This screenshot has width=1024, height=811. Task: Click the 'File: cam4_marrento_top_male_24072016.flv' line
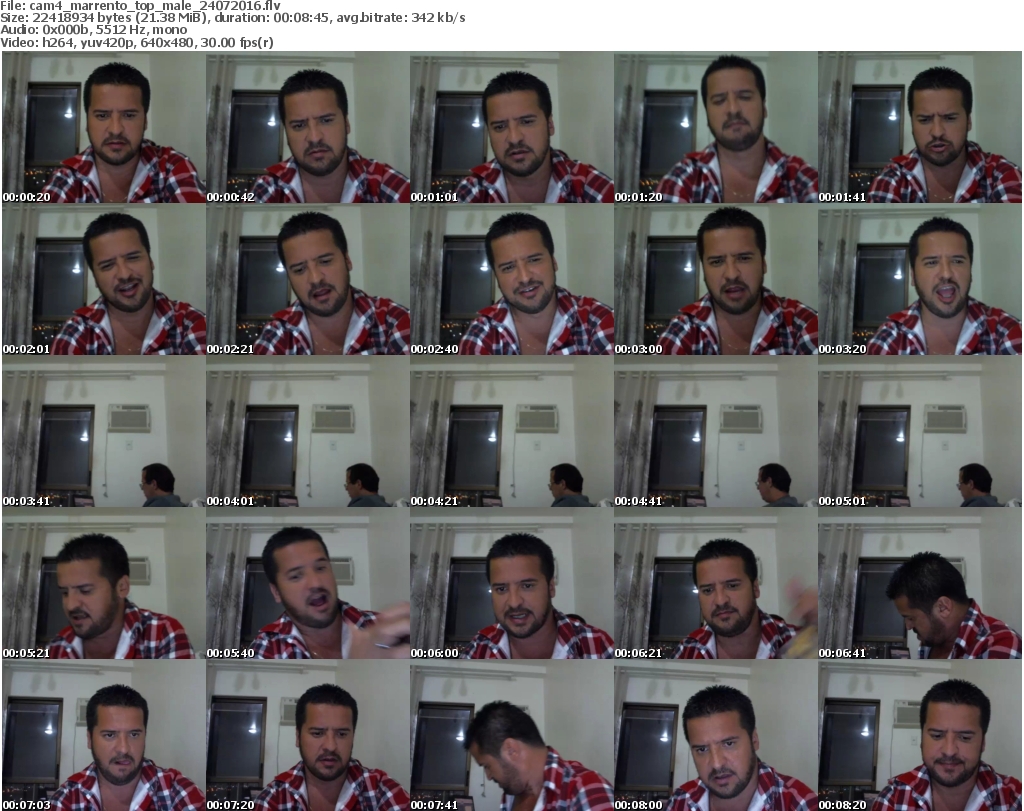[x=140, y=6]
